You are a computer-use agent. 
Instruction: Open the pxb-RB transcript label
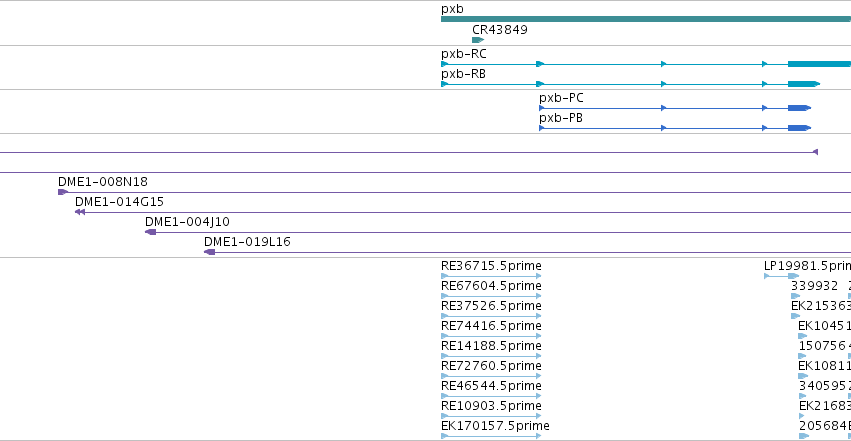463,74
